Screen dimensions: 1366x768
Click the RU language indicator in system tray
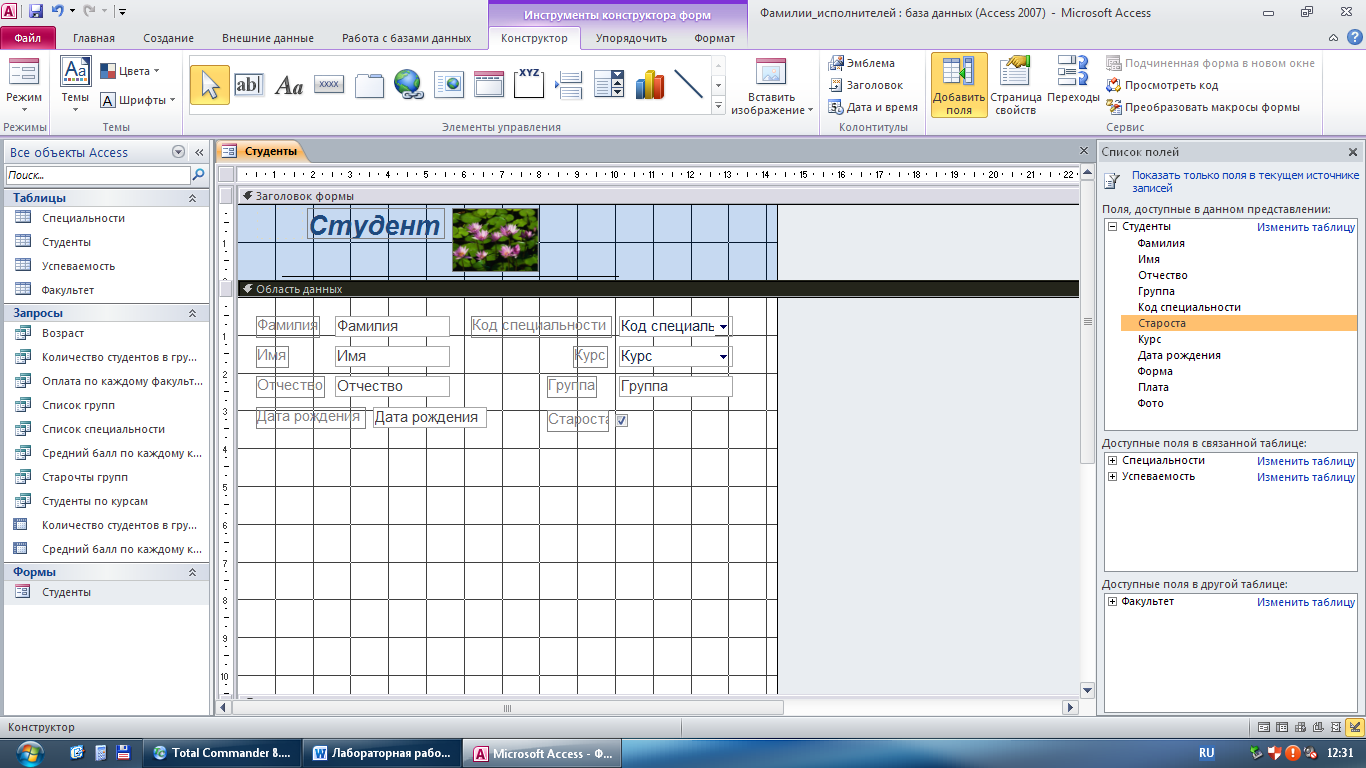point(1207,753)
